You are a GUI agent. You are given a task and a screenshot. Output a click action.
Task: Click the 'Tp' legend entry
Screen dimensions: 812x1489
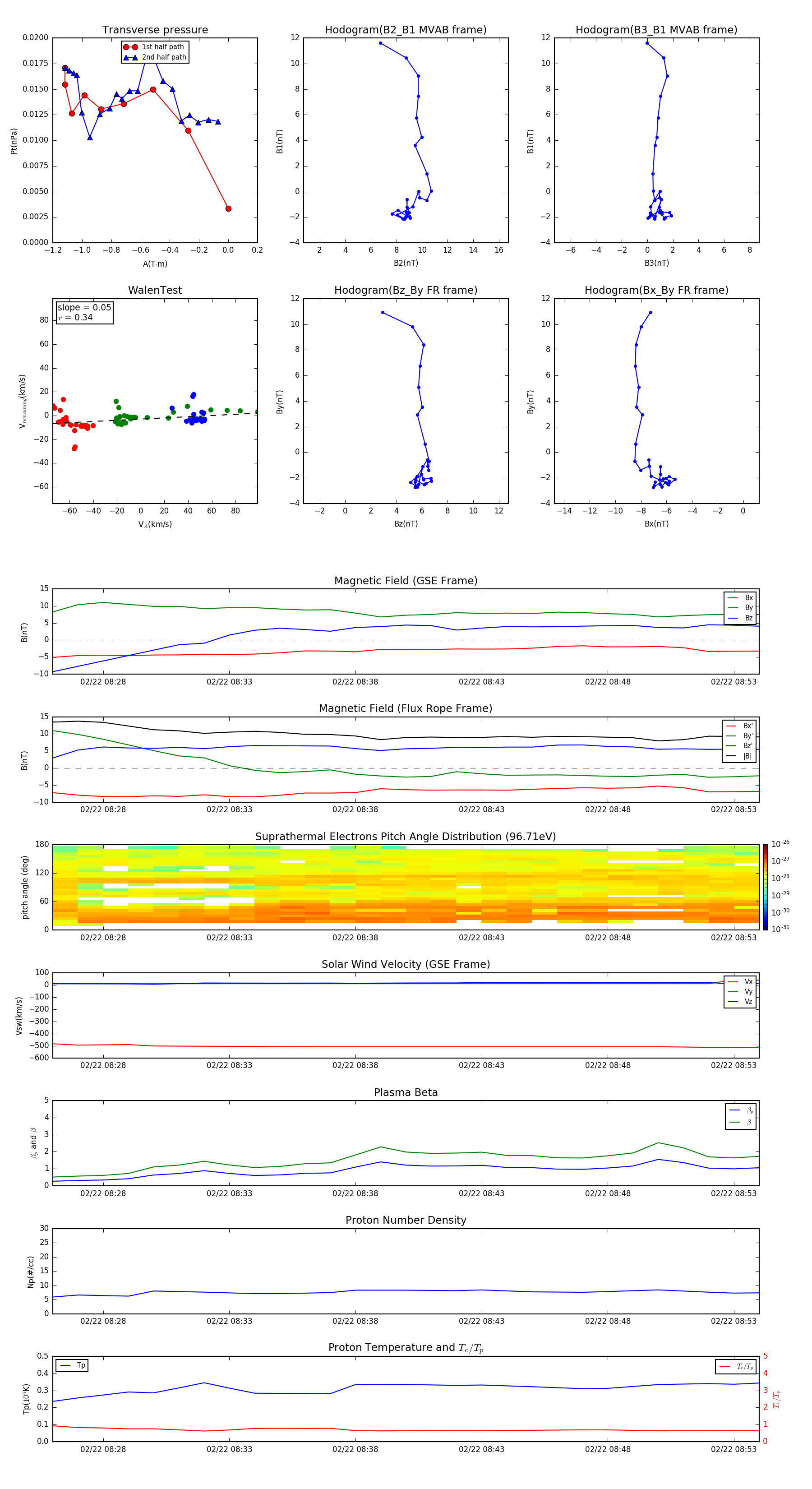click(x=73, y=1365)
